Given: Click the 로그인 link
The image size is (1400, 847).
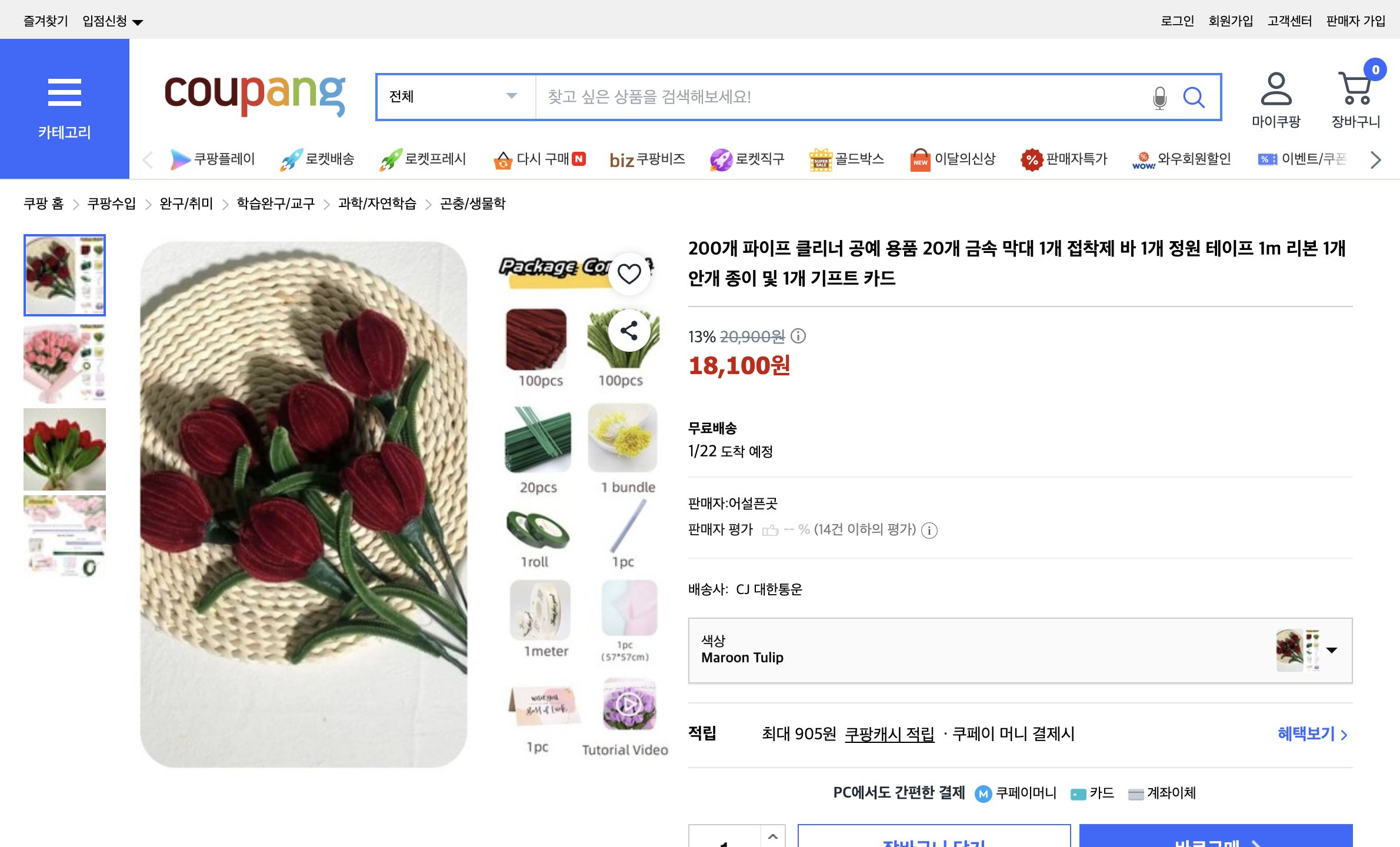Looking at the screenshot, I should point(1176,19).
